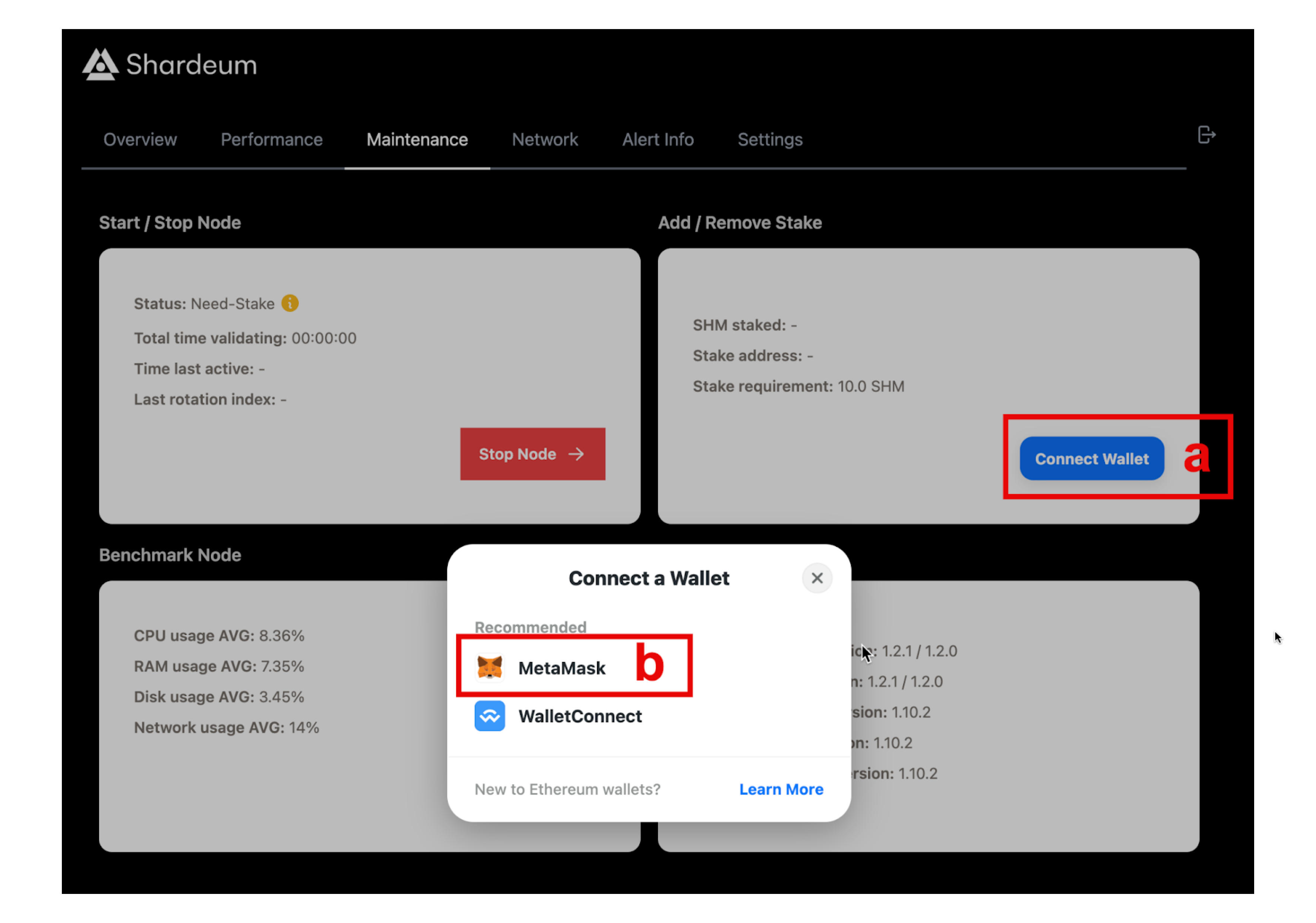Image resolution: width=1316 pixels, height=923 pixels.
Task: Click the Stop Node button
Action: coord(532,454)
